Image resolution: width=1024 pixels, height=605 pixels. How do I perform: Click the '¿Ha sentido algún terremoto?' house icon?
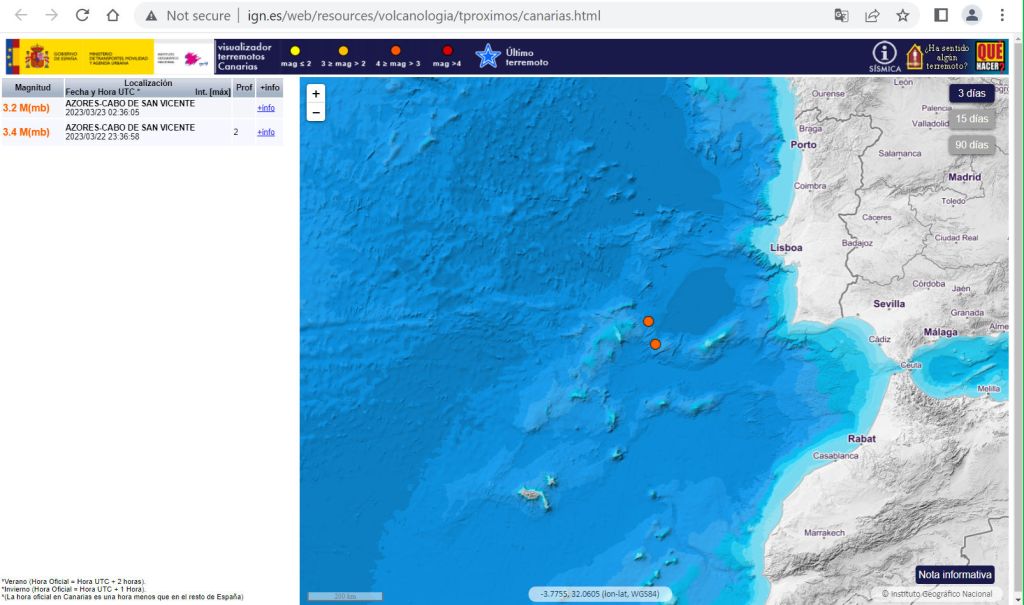coord(914,56)
